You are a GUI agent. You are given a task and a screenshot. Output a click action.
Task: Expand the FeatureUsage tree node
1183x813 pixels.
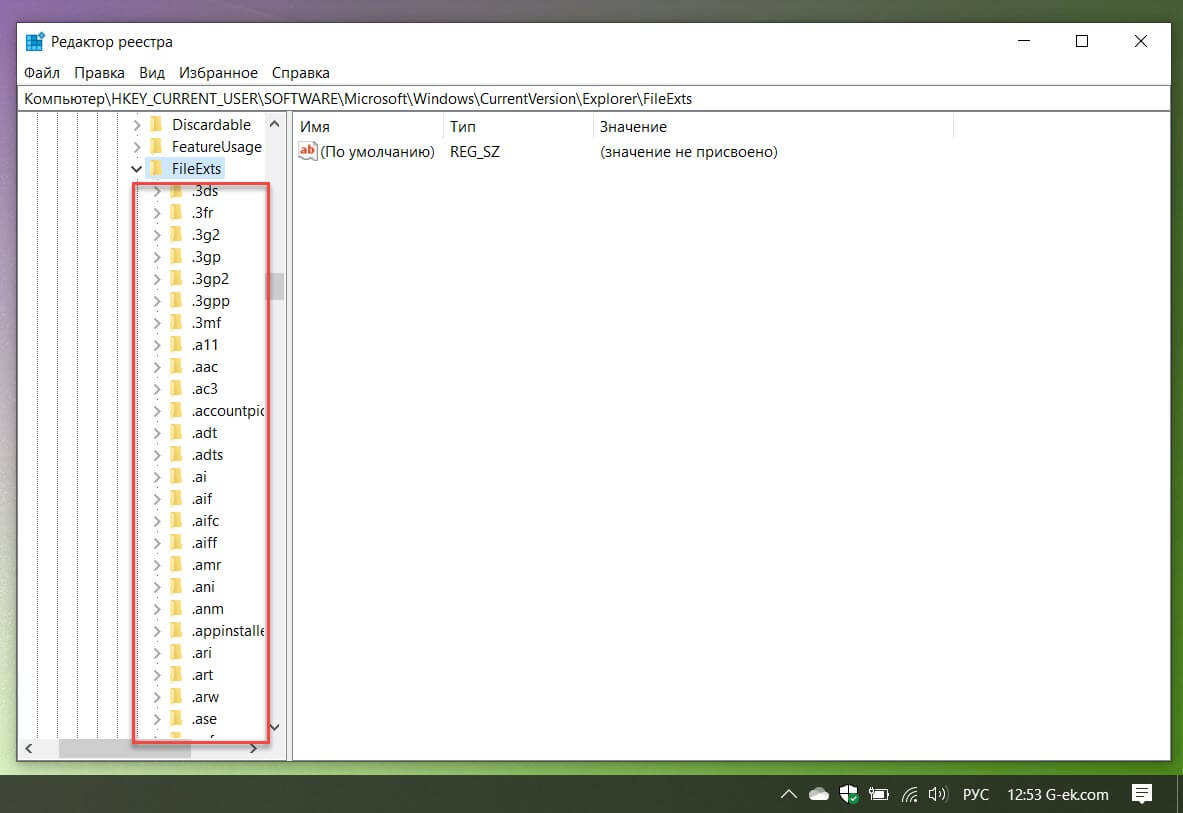pyautogui.click(x=137, y=146)
